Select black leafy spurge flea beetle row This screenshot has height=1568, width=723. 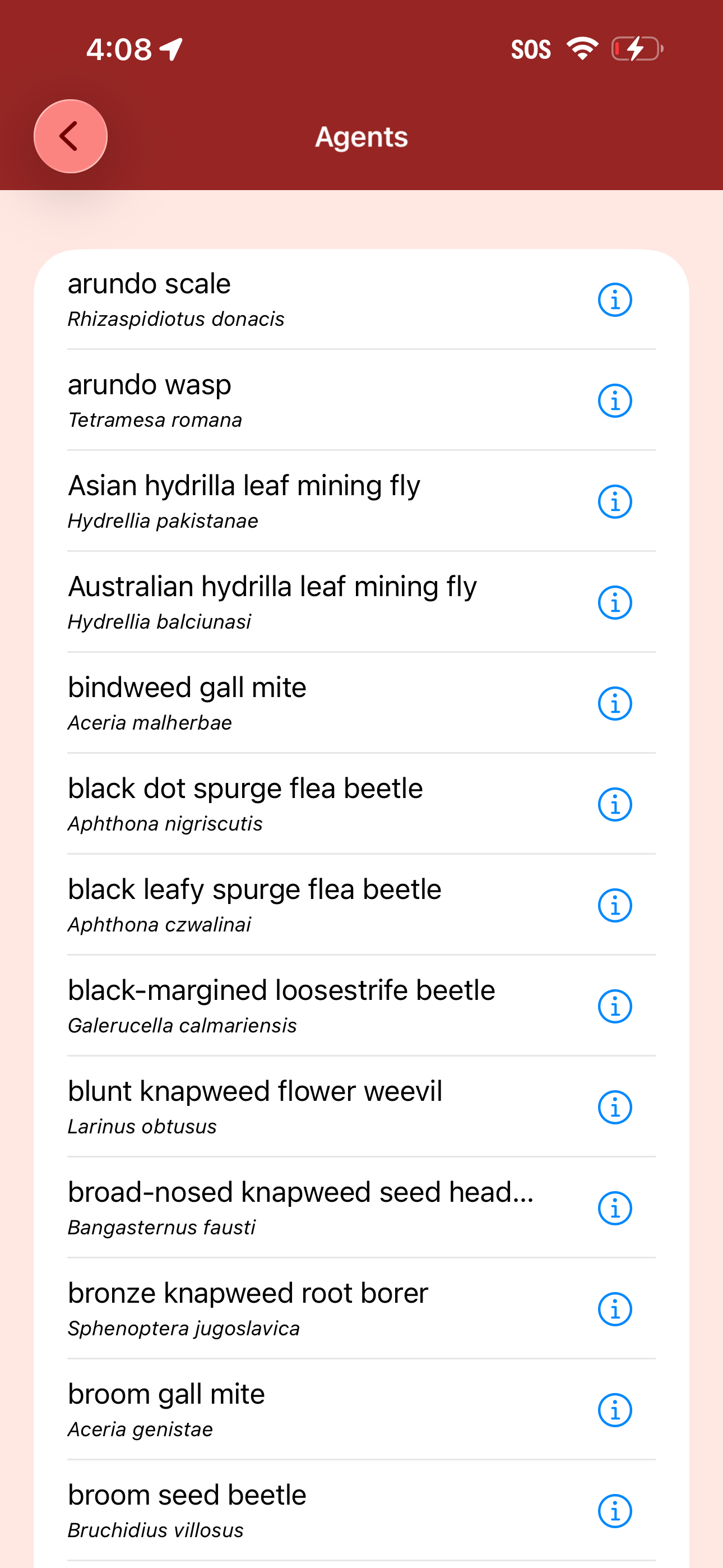361,905
